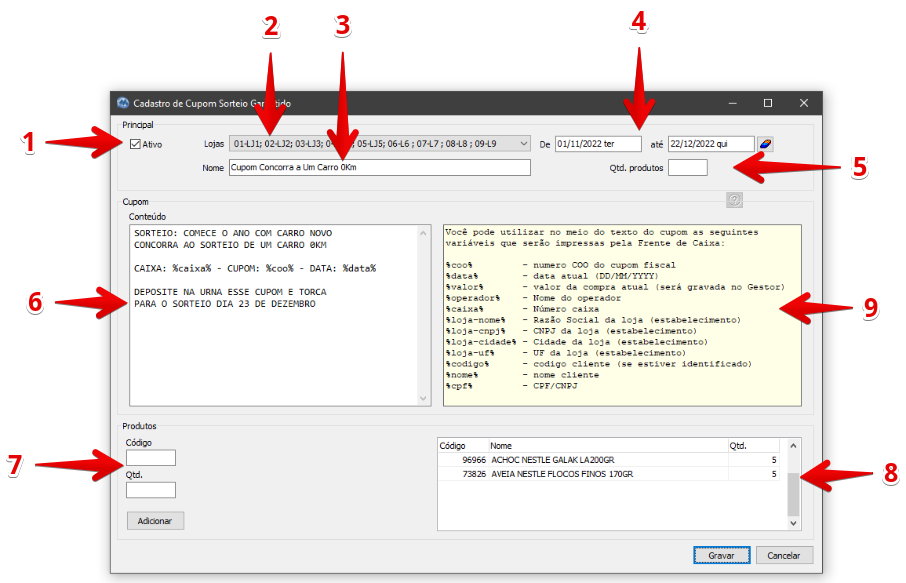Click the Nome field with coupon name
The width and height of the screenshot is (906, 583).
tap(380, 168)
